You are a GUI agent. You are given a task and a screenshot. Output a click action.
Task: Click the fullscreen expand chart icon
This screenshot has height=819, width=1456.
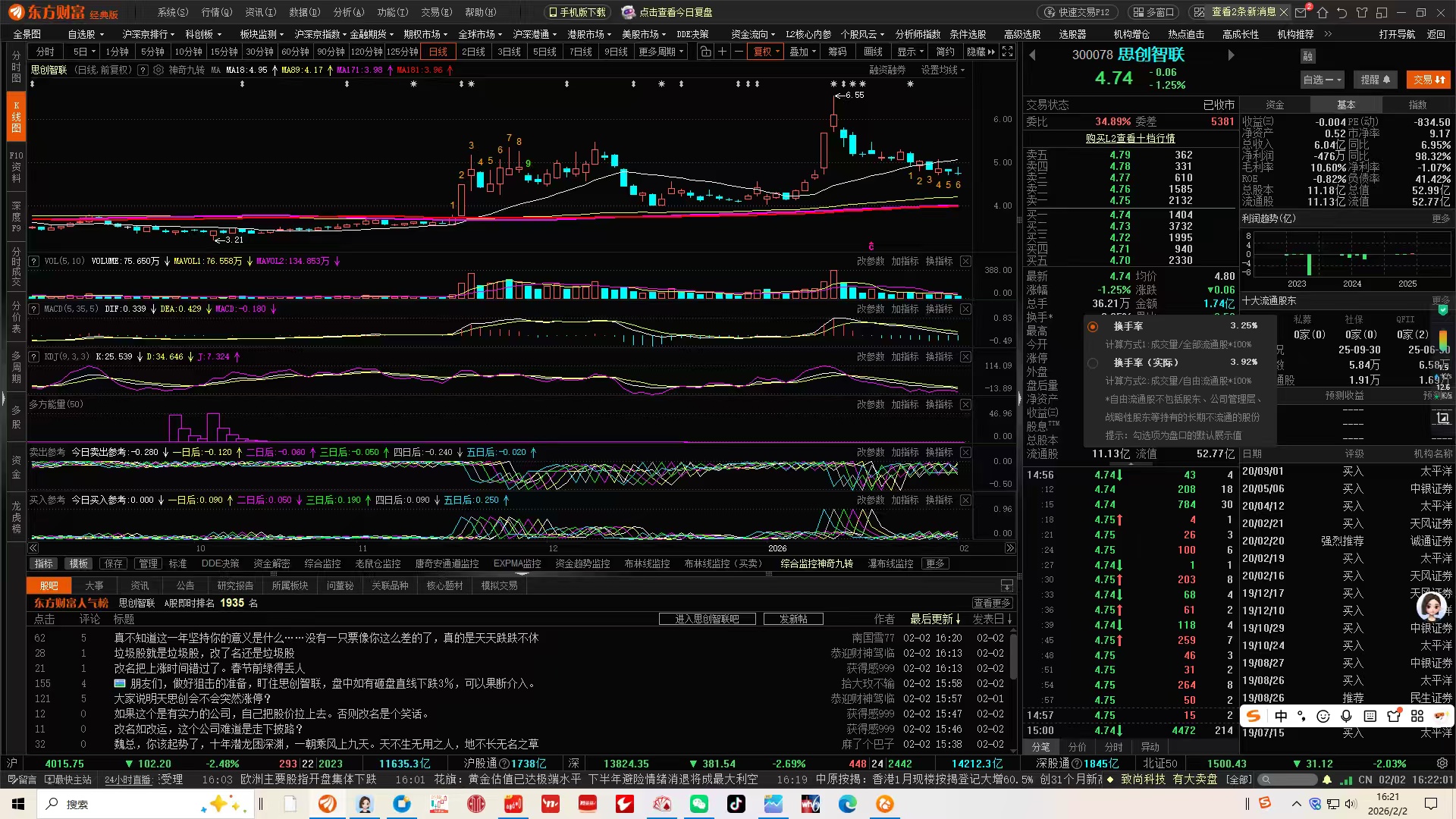[1007, 52]
